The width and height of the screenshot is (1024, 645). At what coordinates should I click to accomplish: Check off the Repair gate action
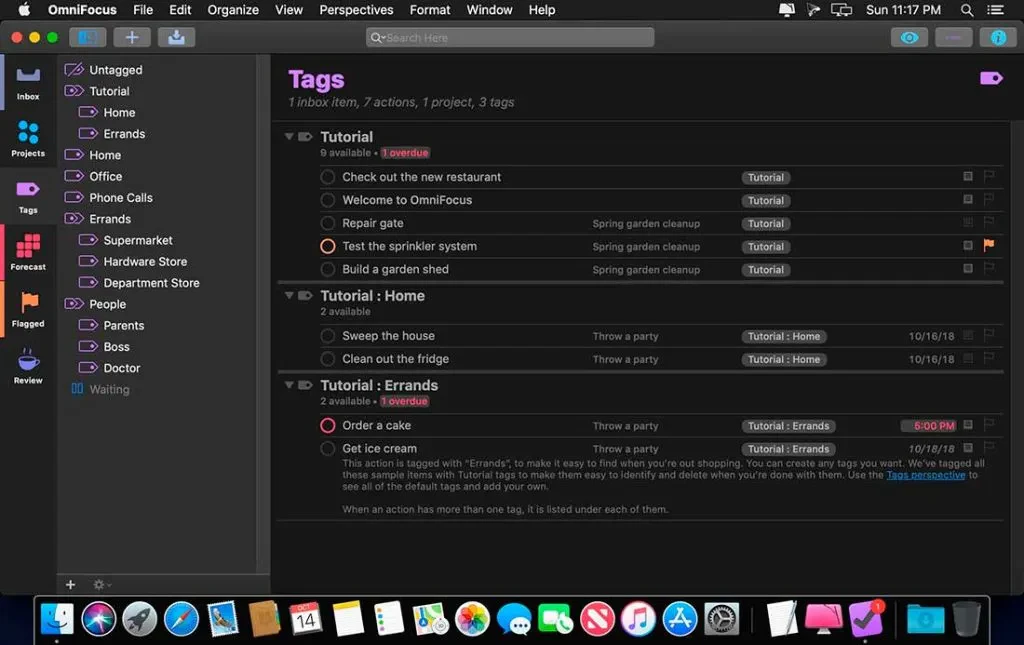pyautogui.click(x=328, y=223)
